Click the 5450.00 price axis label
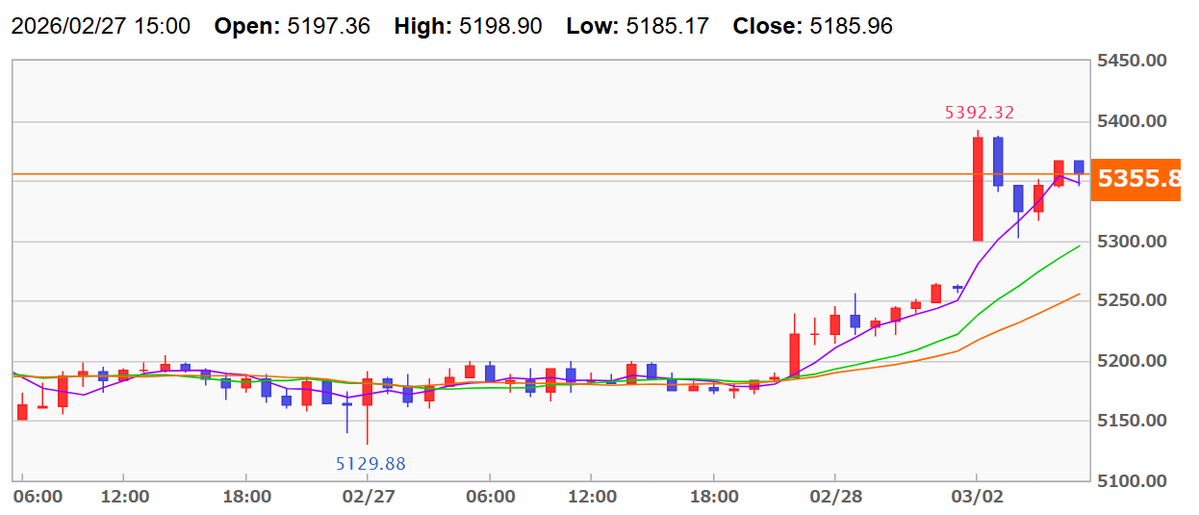 tap(1132, 61)
